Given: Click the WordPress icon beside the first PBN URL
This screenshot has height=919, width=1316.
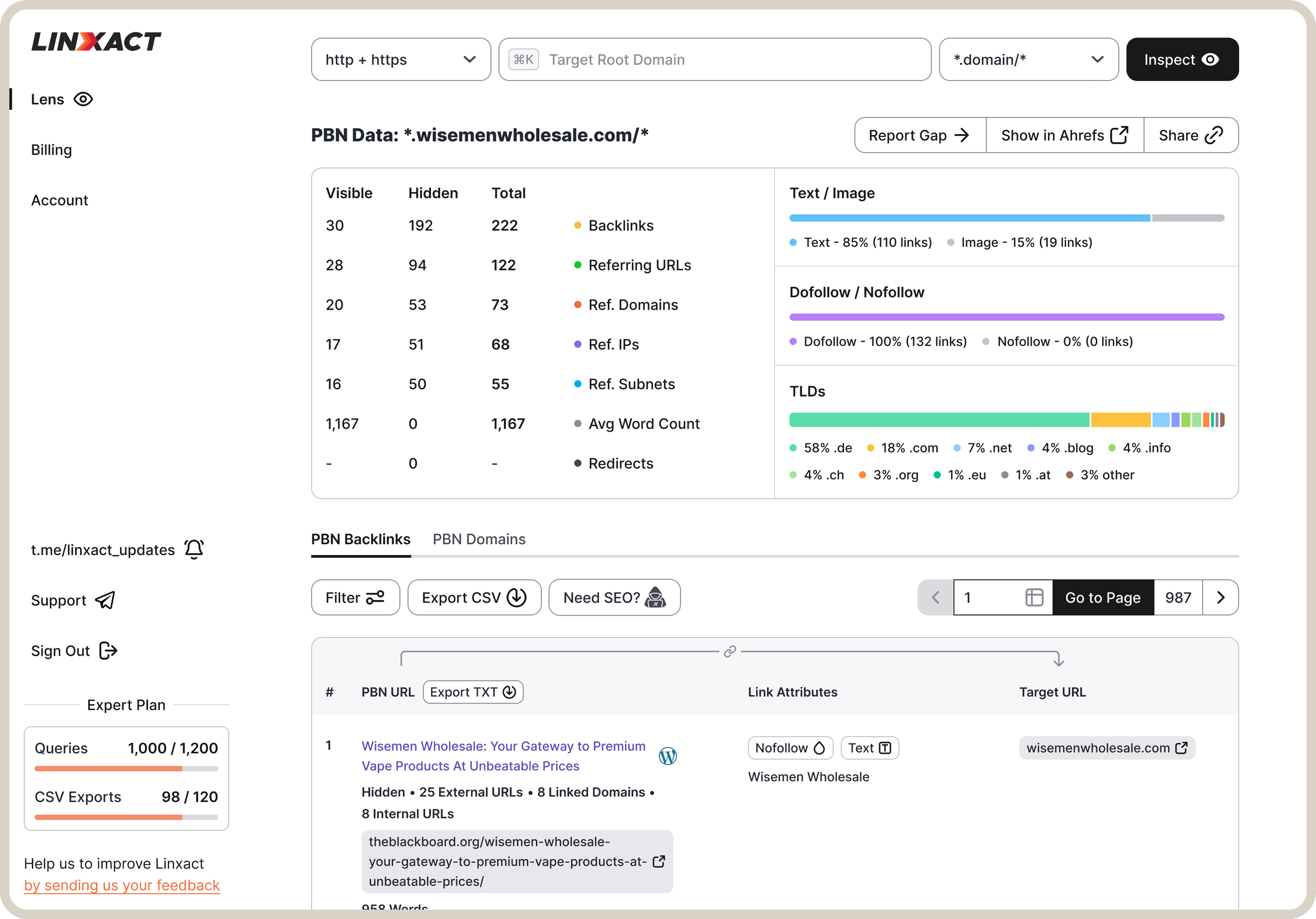Looking at the screenshot, I should tap(668, 756).
